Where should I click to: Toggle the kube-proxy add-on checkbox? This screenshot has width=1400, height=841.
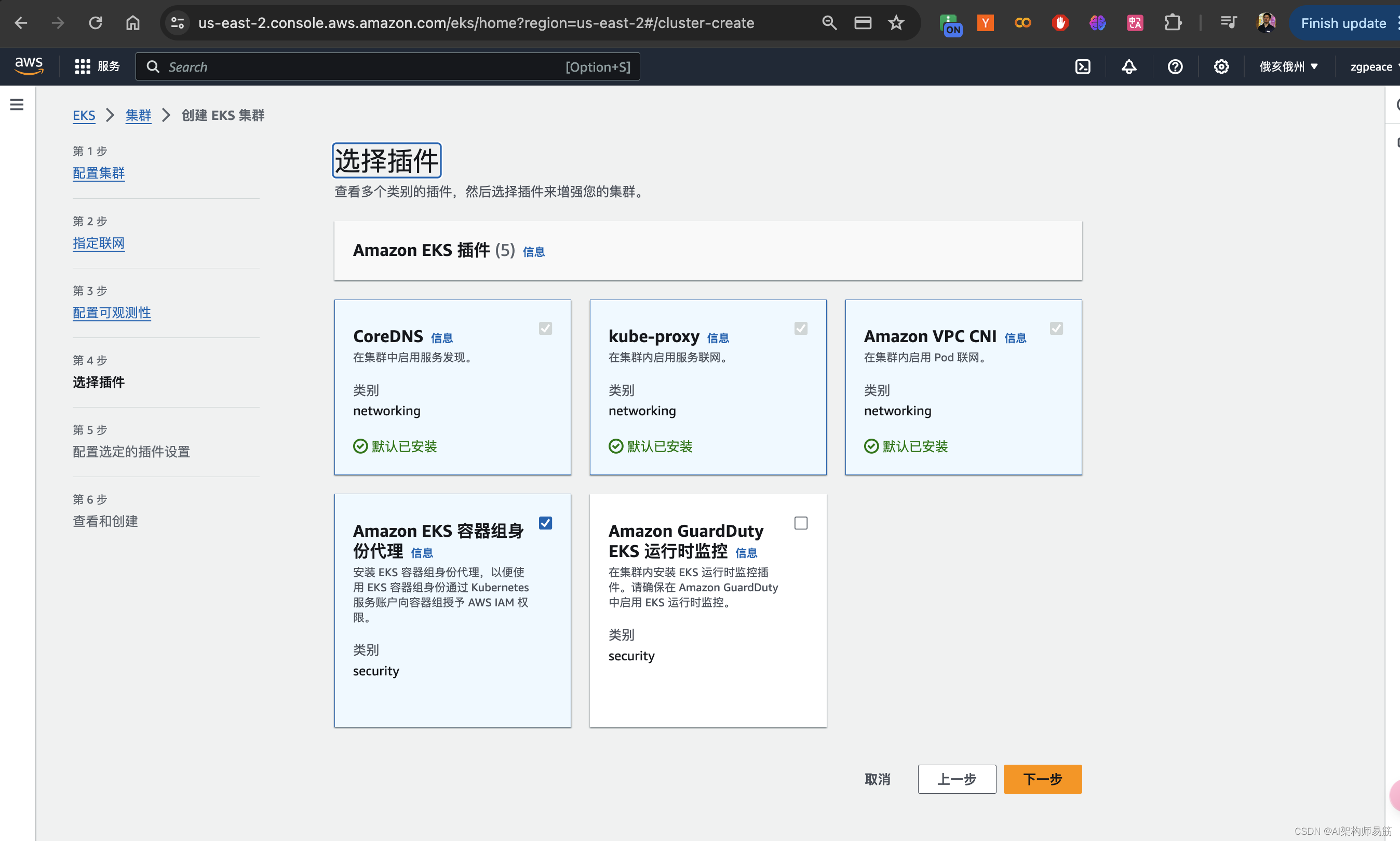pyautogui.click(x=801, y=328)
